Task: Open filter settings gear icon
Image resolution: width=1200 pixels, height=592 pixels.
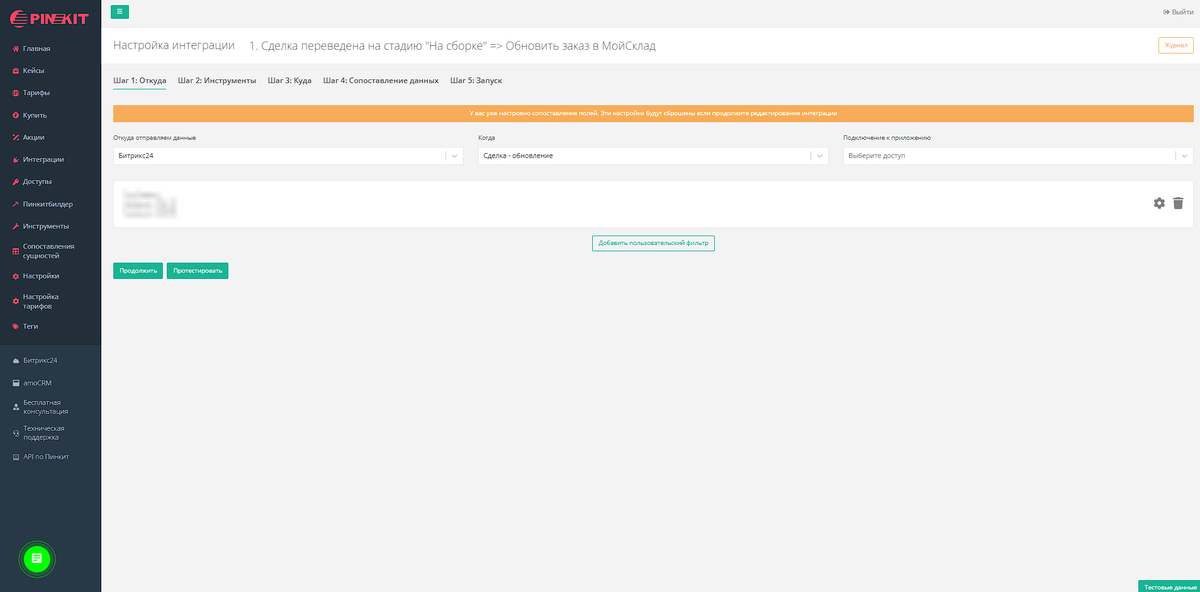Action: point(1159,203)
